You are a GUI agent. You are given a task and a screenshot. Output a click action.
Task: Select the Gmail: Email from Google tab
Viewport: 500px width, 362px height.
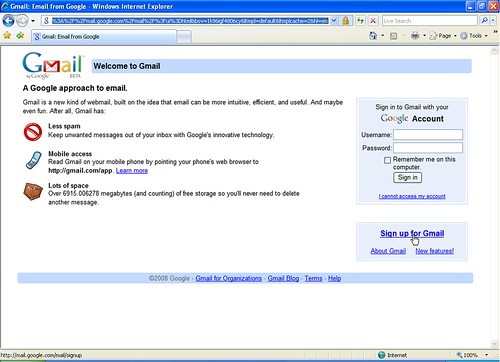104,37
